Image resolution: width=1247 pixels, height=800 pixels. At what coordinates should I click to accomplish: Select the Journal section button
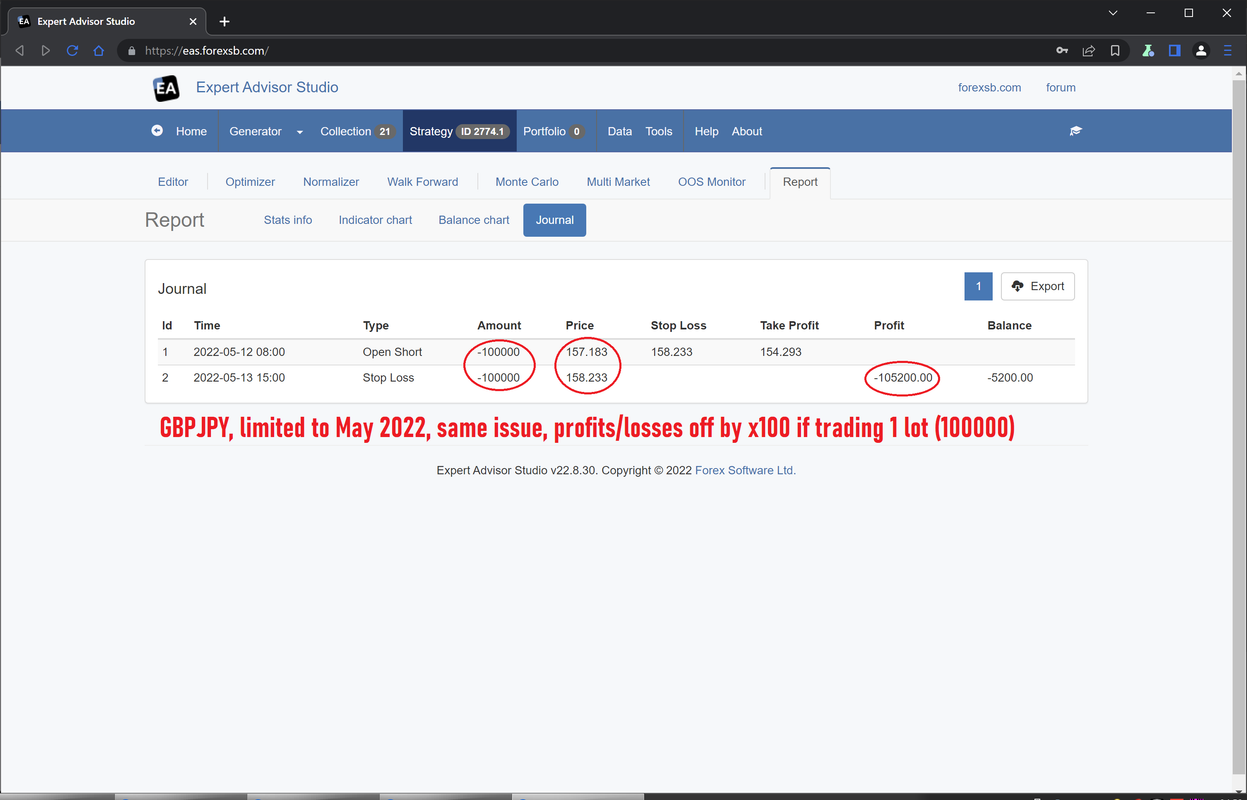click(555, 220)
